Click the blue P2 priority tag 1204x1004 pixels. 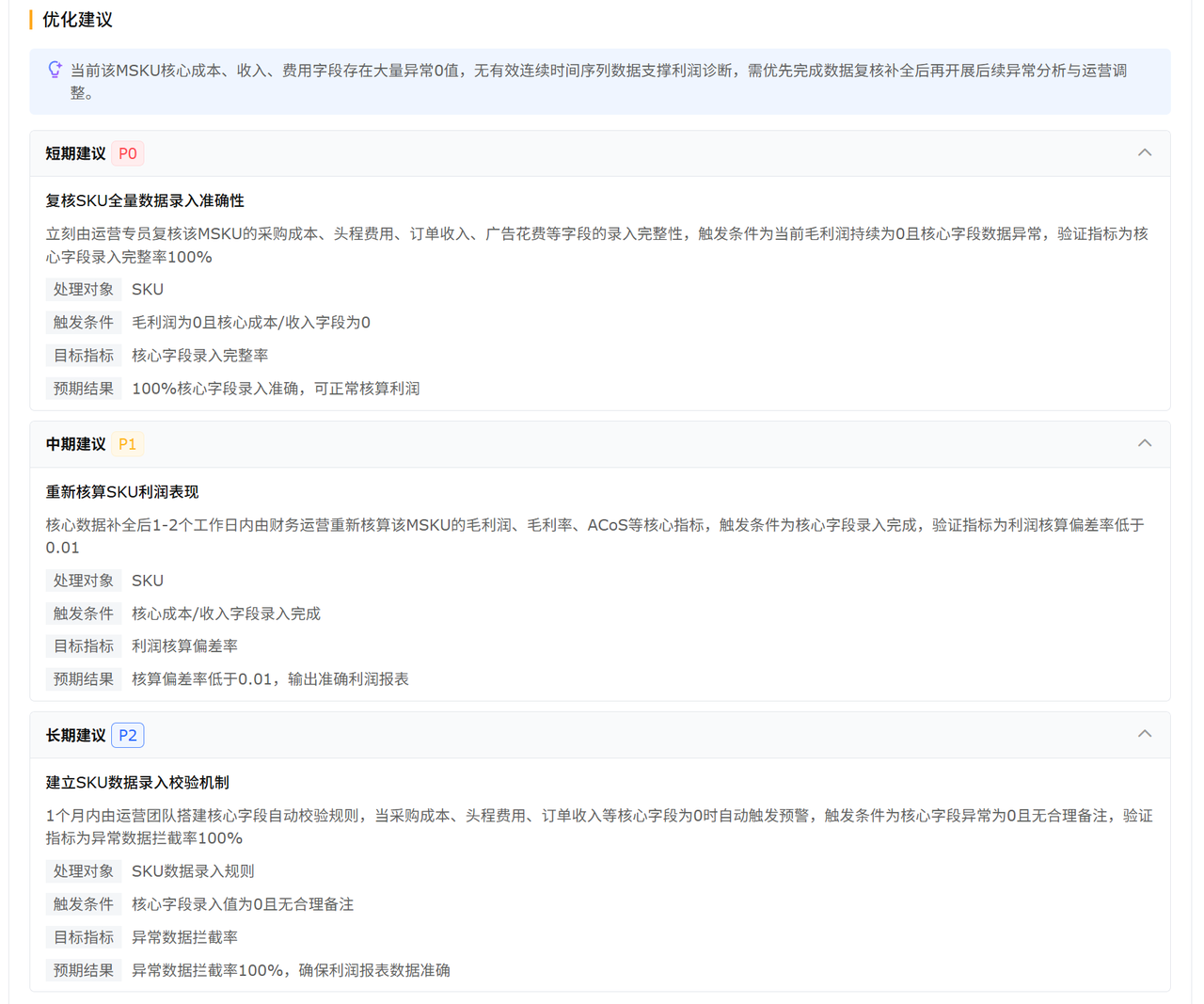coord(128,735)
